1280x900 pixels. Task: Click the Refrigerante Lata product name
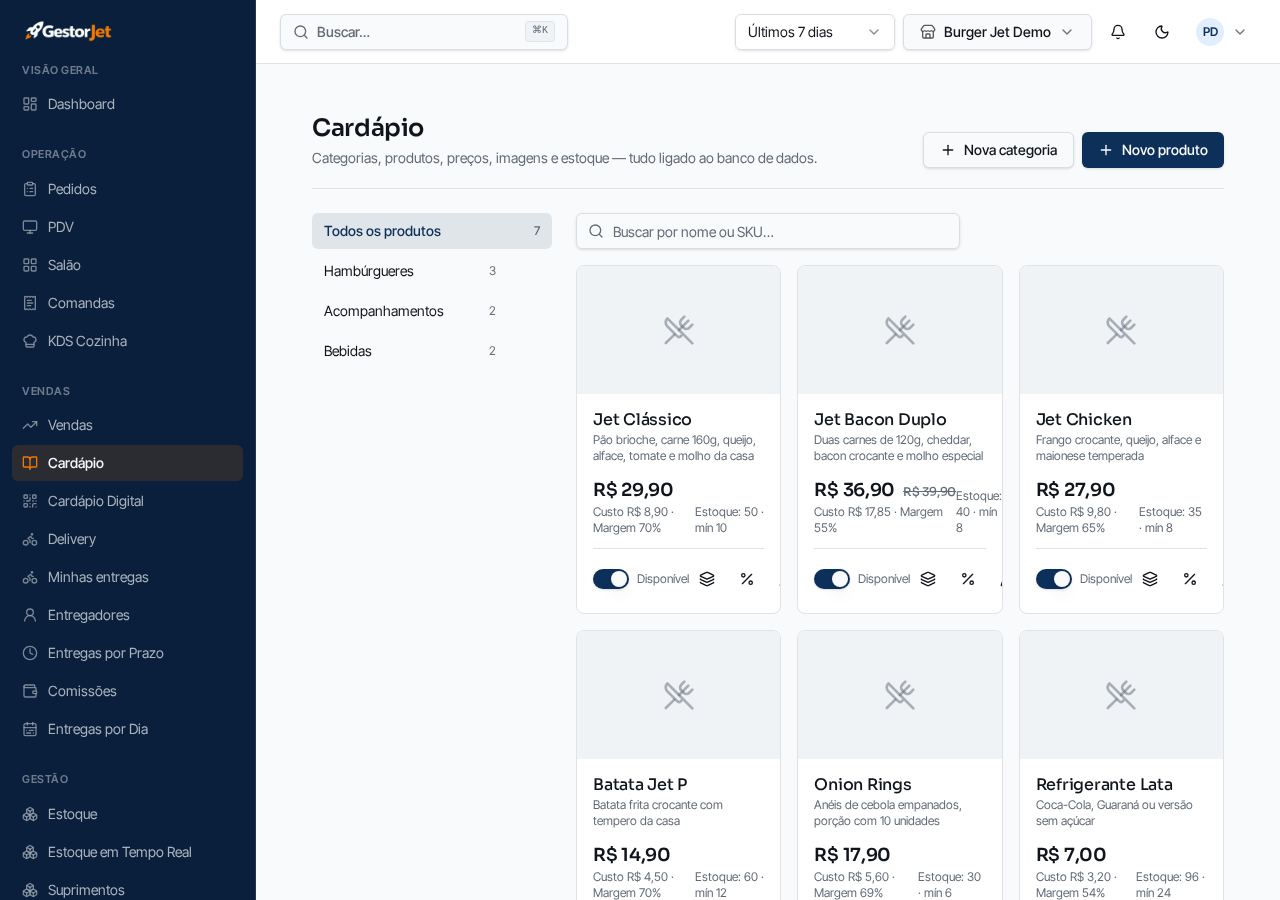[1104, 784]
